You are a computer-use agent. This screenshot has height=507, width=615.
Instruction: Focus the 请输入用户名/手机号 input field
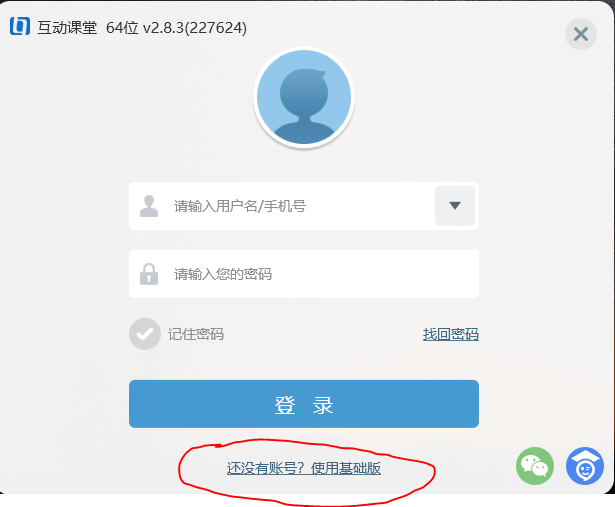[282, 206]
